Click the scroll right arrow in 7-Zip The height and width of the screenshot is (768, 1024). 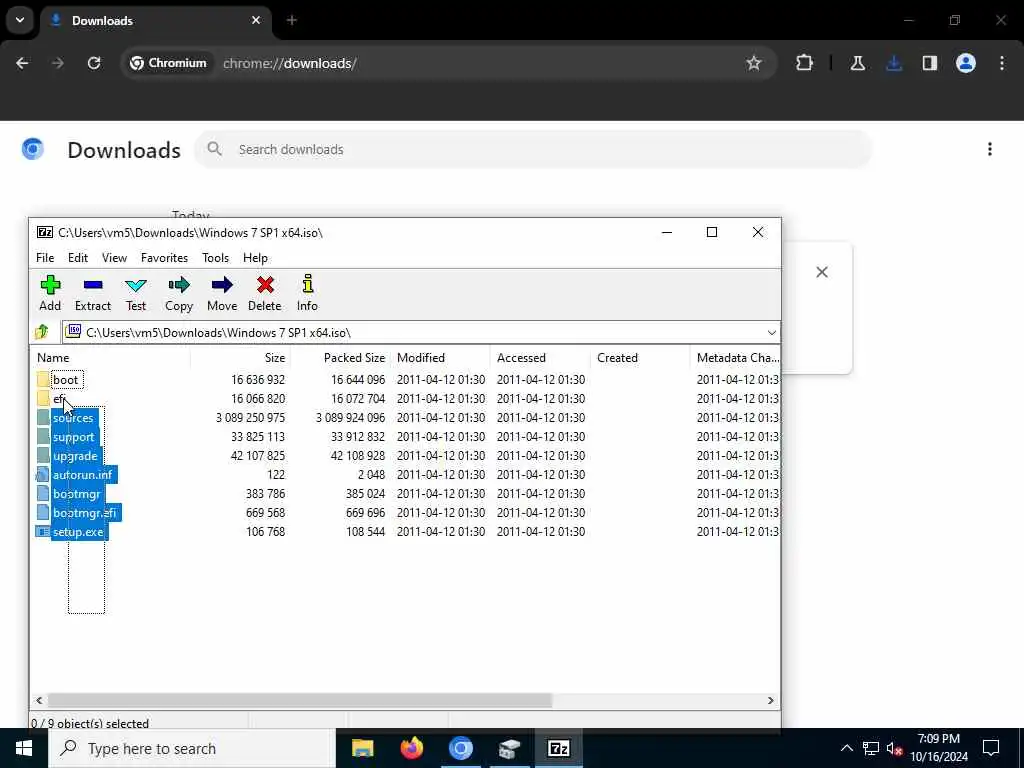pyautogui.click(x=771, y=700)
